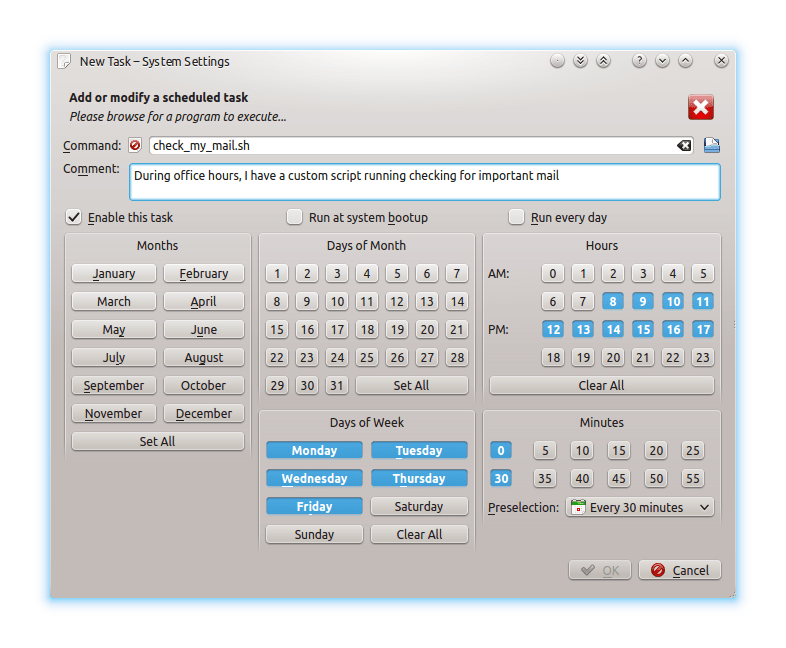
Task: Clear the command text field
Action: coord(684,146)
